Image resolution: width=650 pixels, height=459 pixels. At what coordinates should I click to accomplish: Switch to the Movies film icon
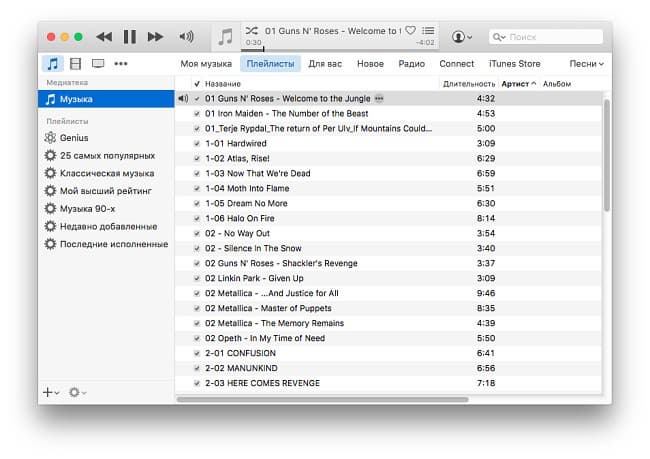point(75,64)
